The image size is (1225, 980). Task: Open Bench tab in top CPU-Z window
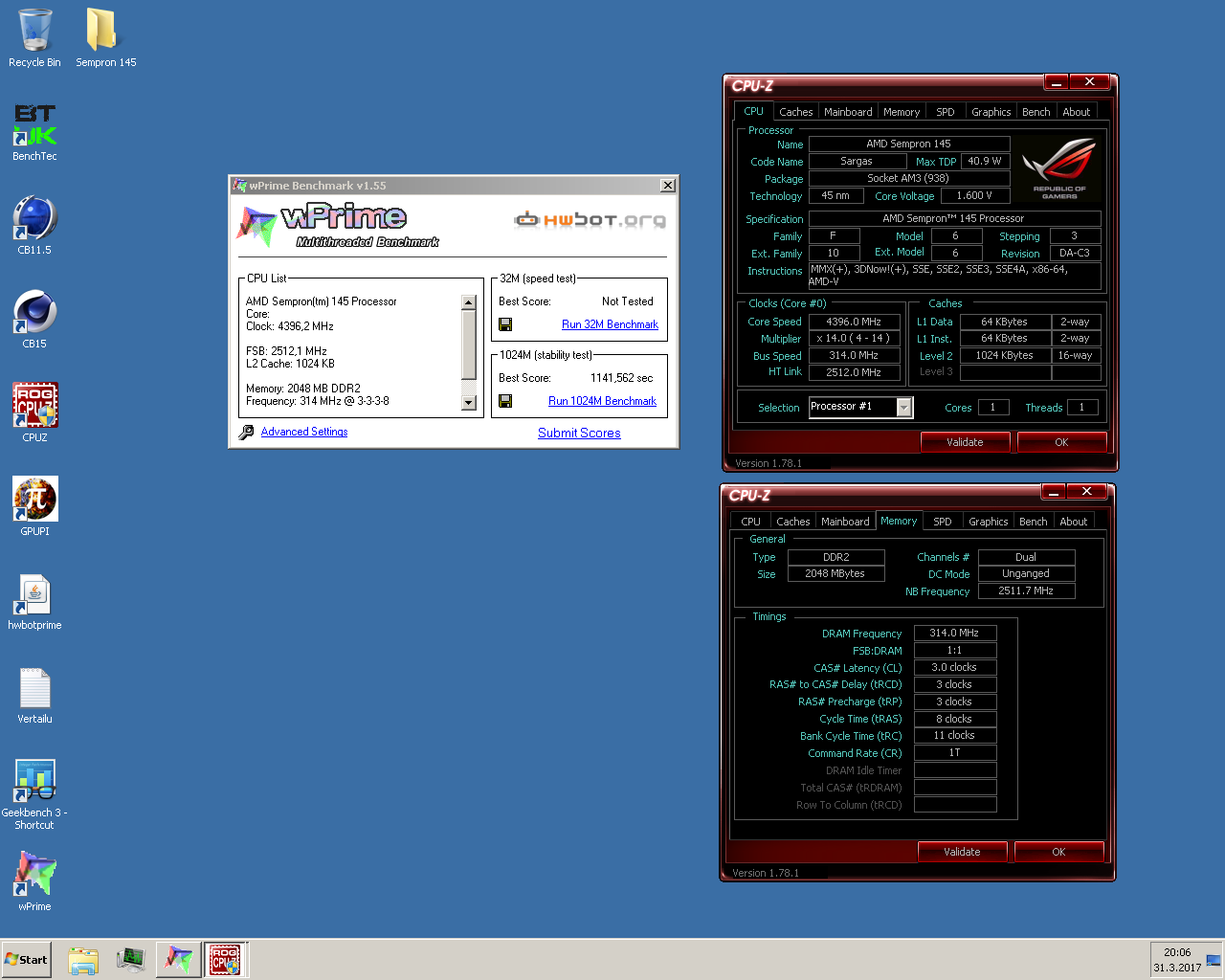[x=1036, y=112]
